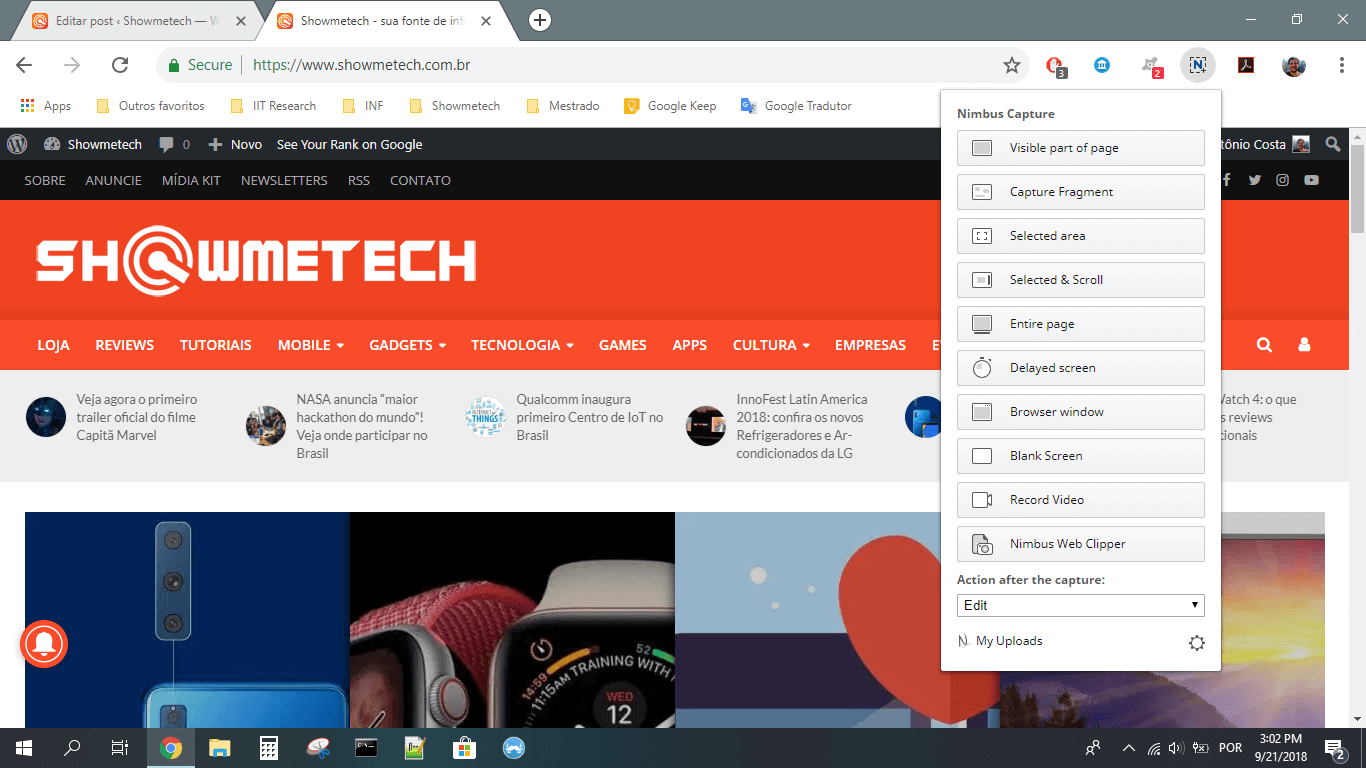
Task: Go back with the browser back arrow
Action: click(x=24, y=65)
